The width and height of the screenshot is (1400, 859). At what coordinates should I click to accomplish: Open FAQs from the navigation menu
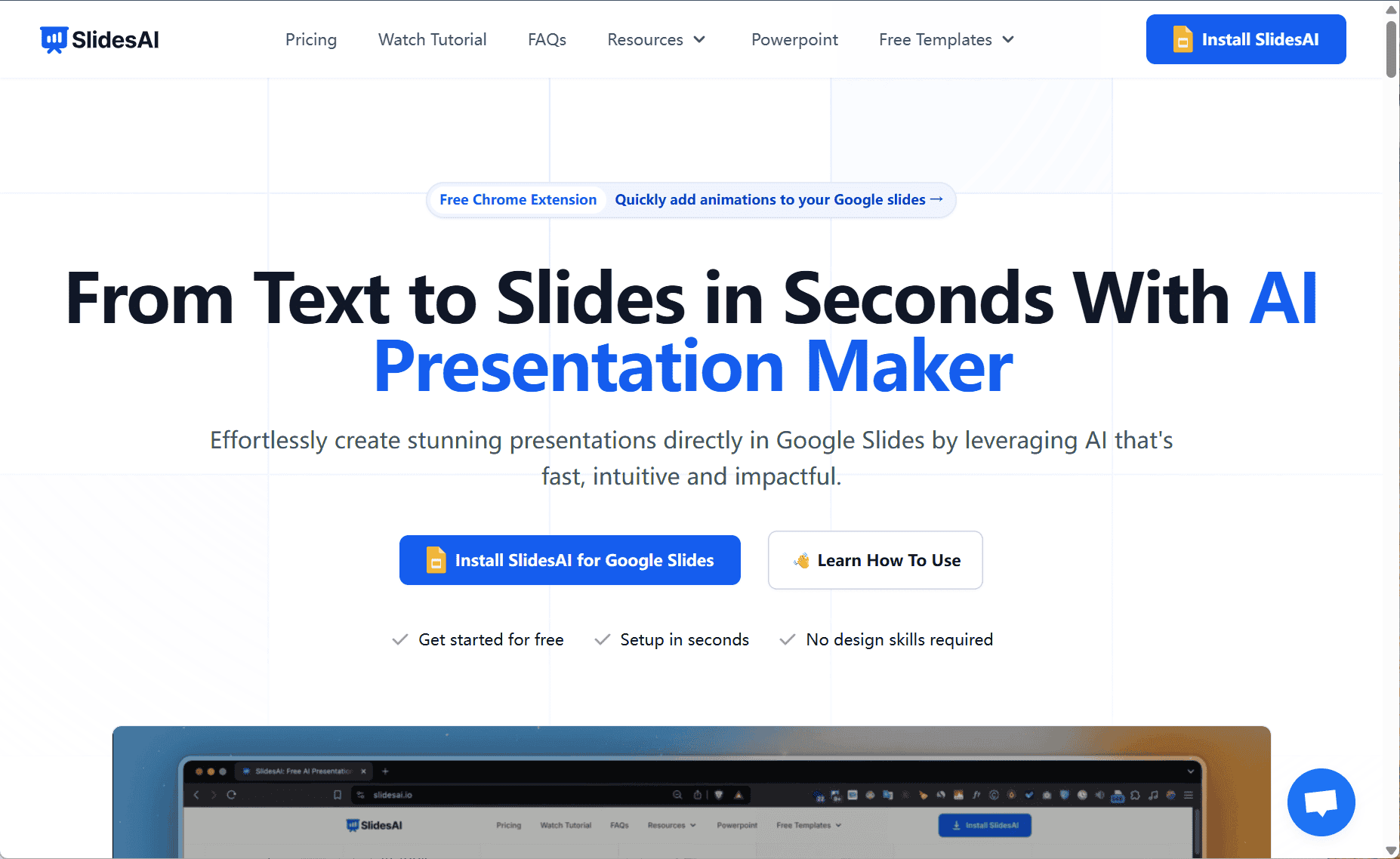[547, 39]
